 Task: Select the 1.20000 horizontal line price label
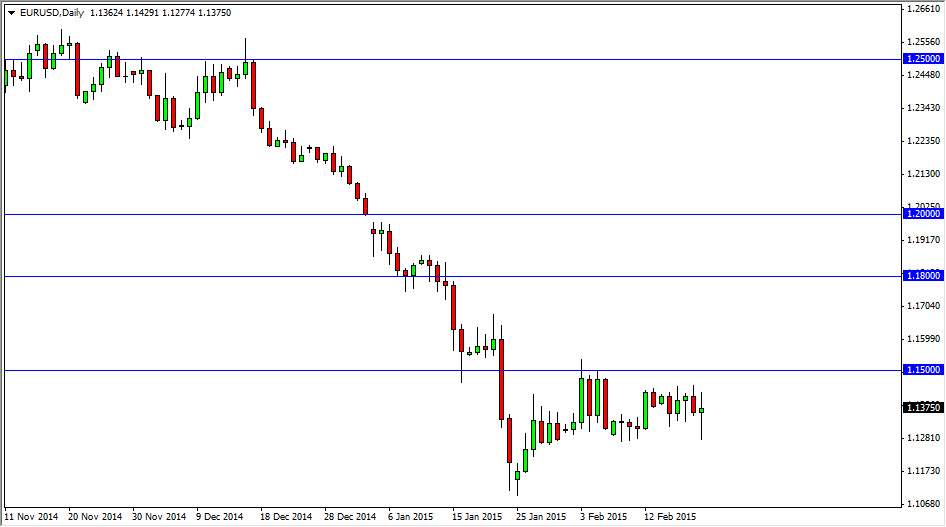coord(923,213)
